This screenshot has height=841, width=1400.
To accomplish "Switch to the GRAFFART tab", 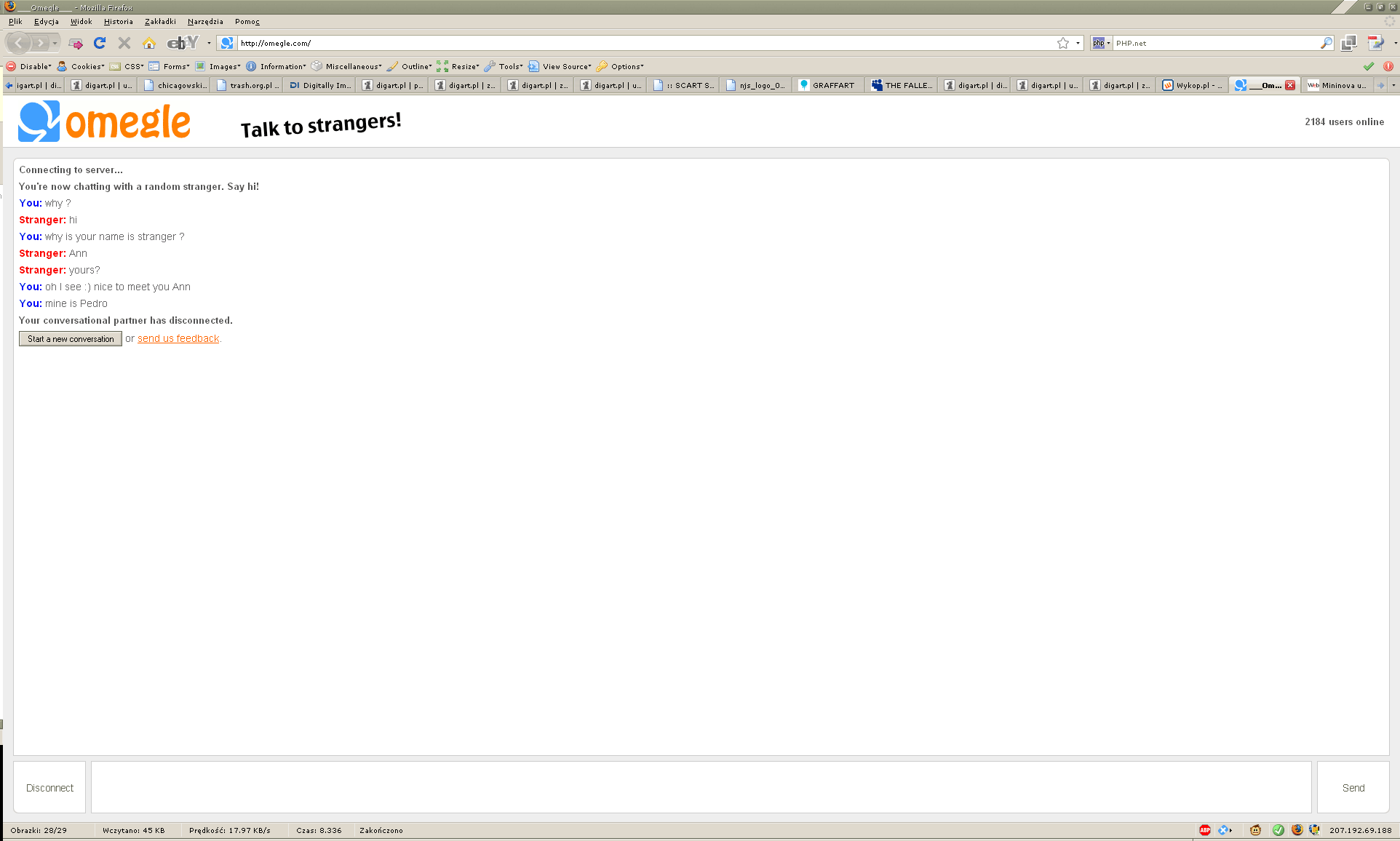I will (x=830, y=85).
